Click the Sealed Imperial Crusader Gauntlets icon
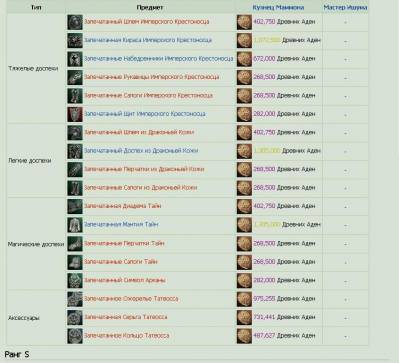This screenshot has width=399, height=363. [x=75, y=78]
